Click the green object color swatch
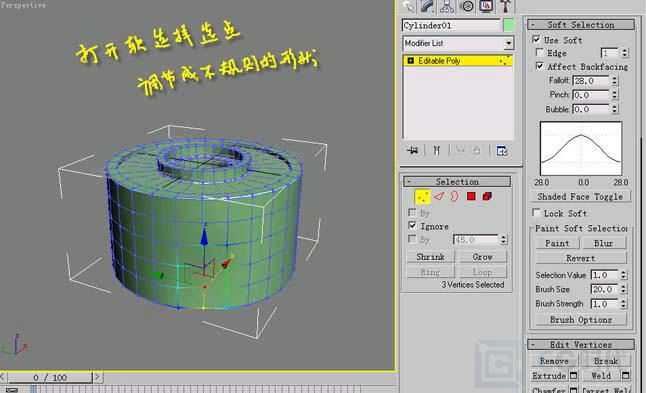Image resolution: width=646 pixels, height=393 pixels. coord(509,26)
